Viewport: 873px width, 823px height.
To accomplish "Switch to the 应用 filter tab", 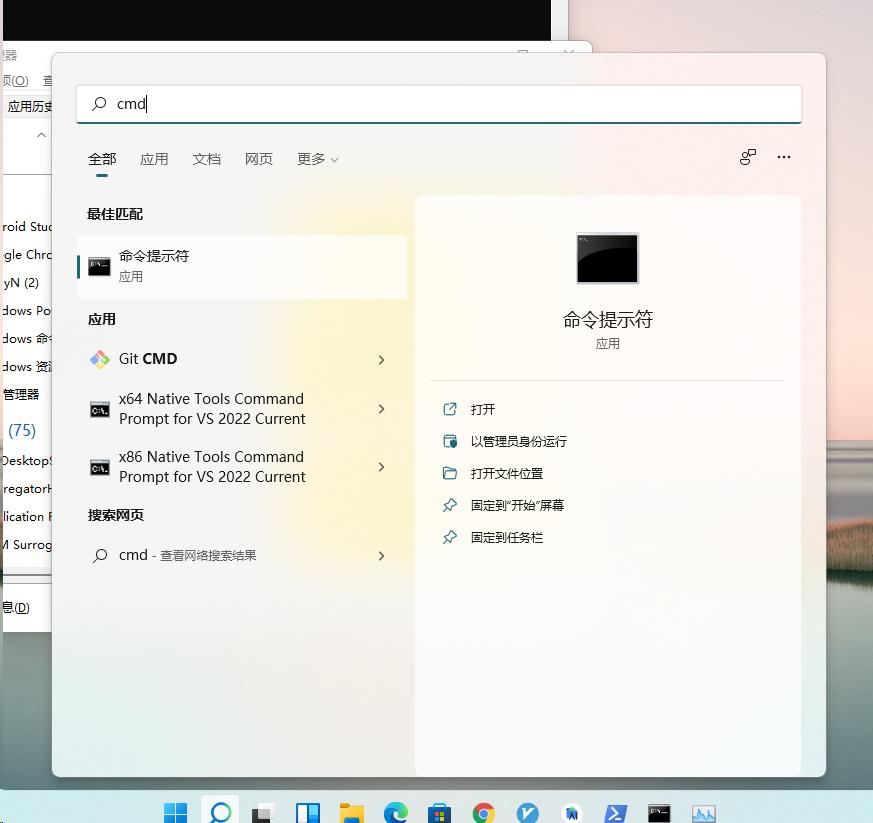I will (x=154, y=158).
